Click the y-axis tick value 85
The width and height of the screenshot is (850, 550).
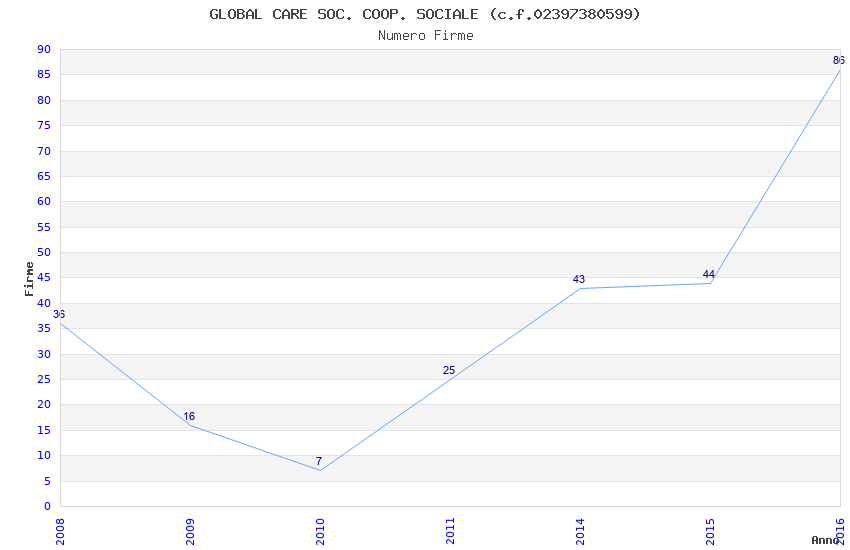coord(44,74)
